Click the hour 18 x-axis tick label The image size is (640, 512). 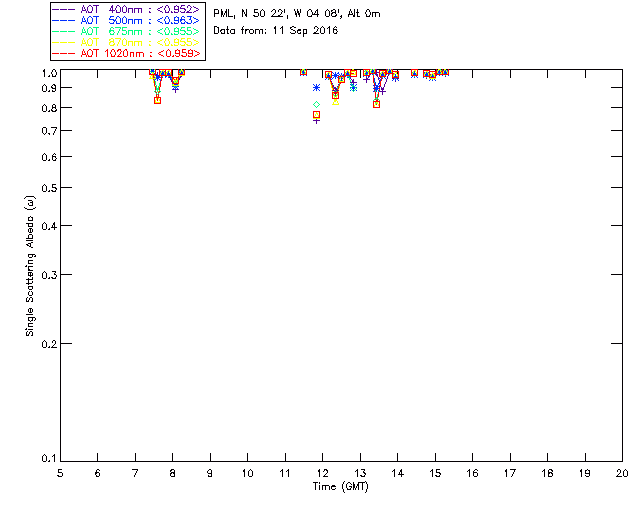548,473
